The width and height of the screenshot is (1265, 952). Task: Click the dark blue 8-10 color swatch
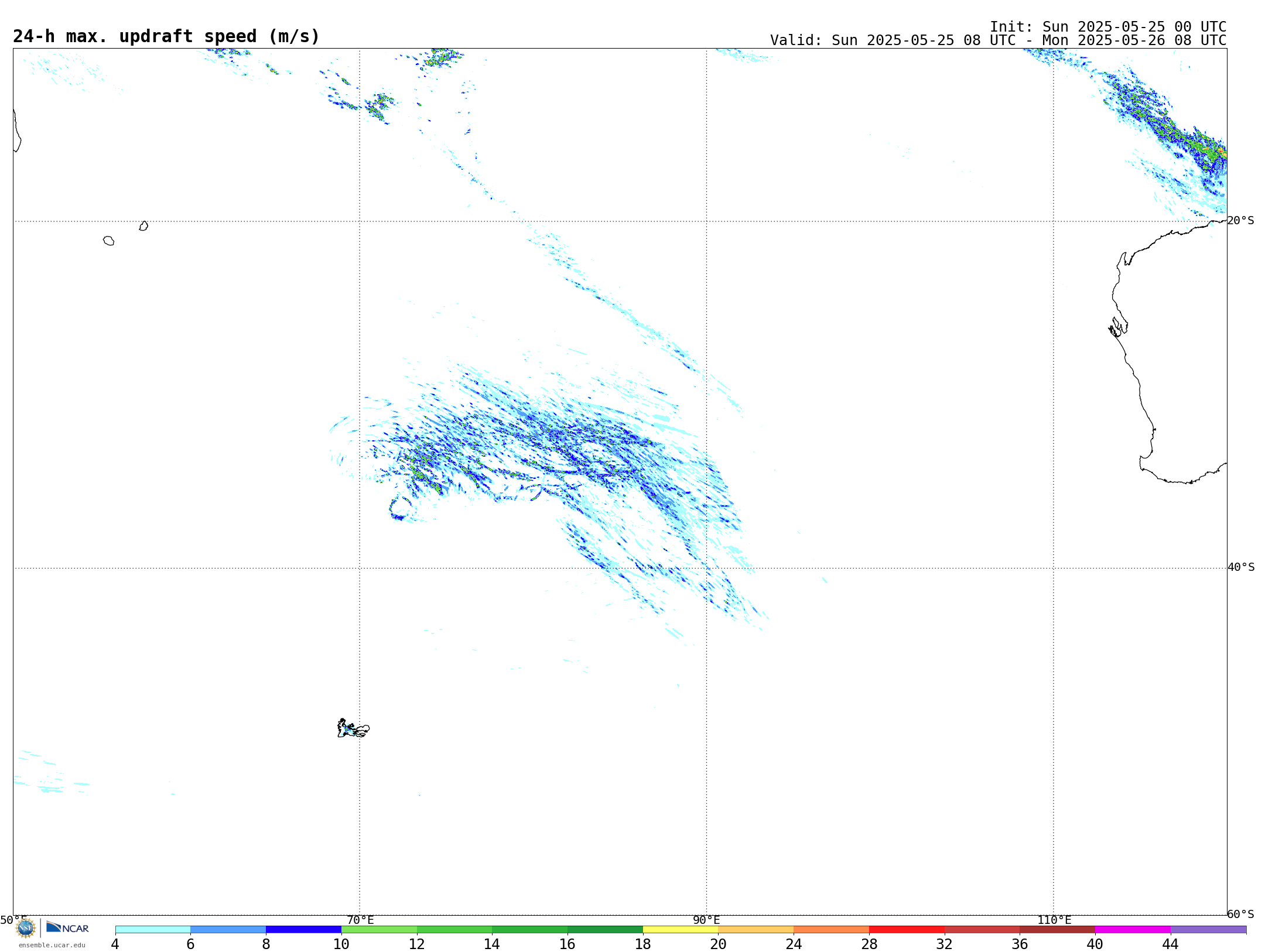pyautogui.click(x=303, y=930)
